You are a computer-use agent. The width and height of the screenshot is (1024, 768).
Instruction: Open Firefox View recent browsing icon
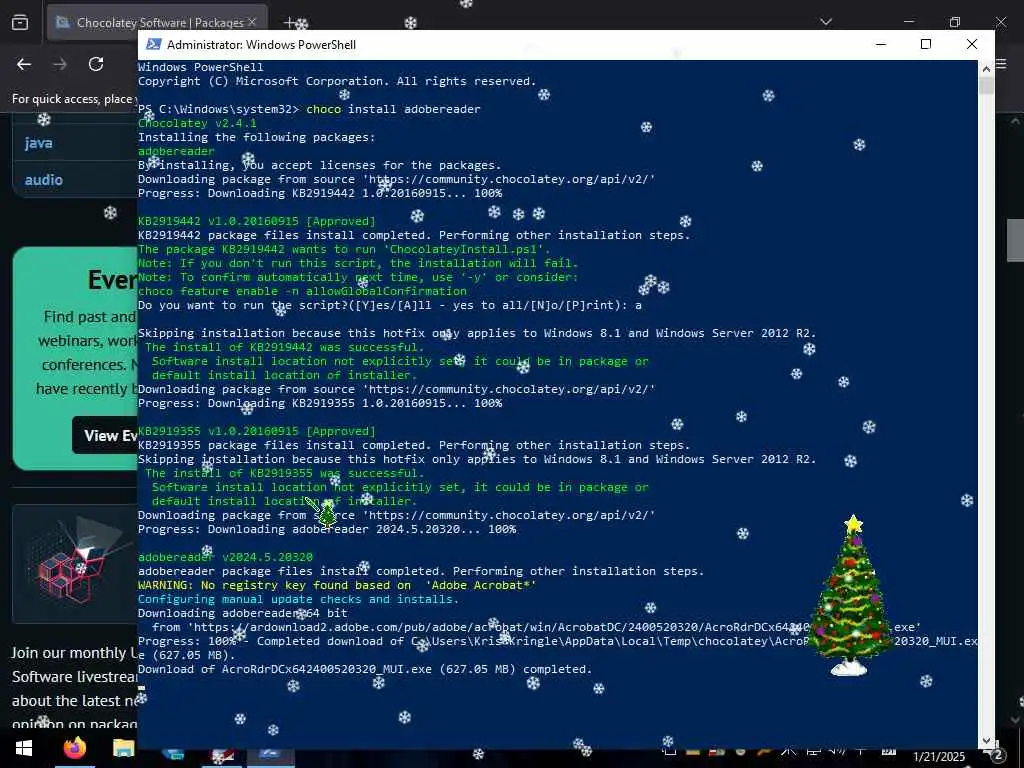pyautogui.click(x=20, y=22)
